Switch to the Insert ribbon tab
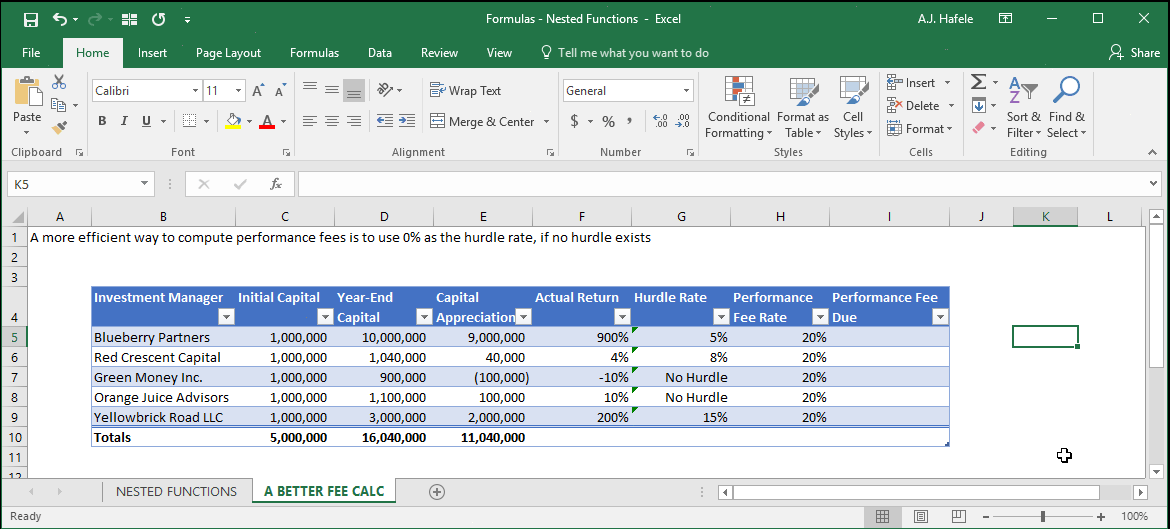 coord(152,53)
